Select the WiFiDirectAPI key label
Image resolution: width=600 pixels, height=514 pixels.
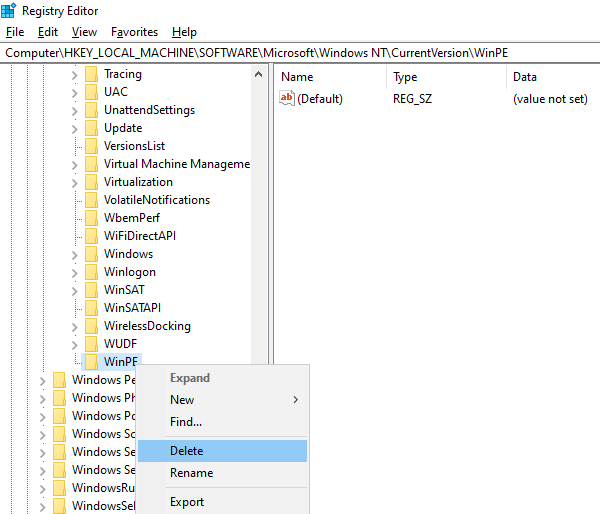140,236
